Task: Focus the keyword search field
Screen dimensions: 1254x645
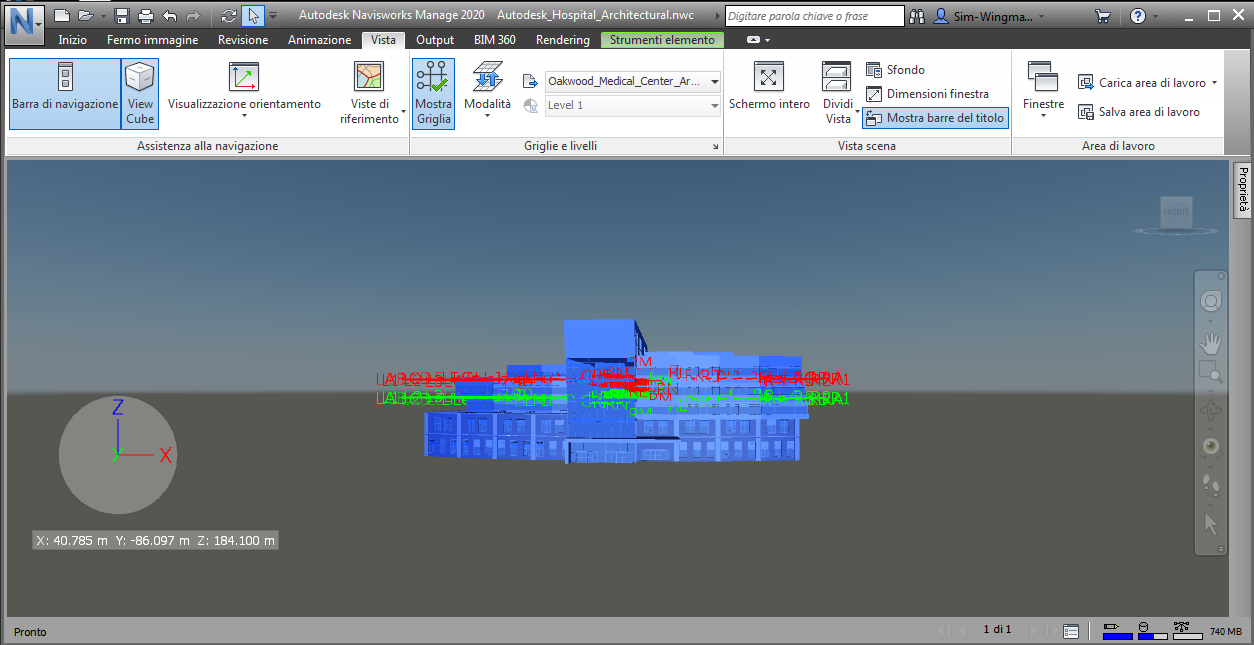Action: pyautogui.click(x=815, y=16)
